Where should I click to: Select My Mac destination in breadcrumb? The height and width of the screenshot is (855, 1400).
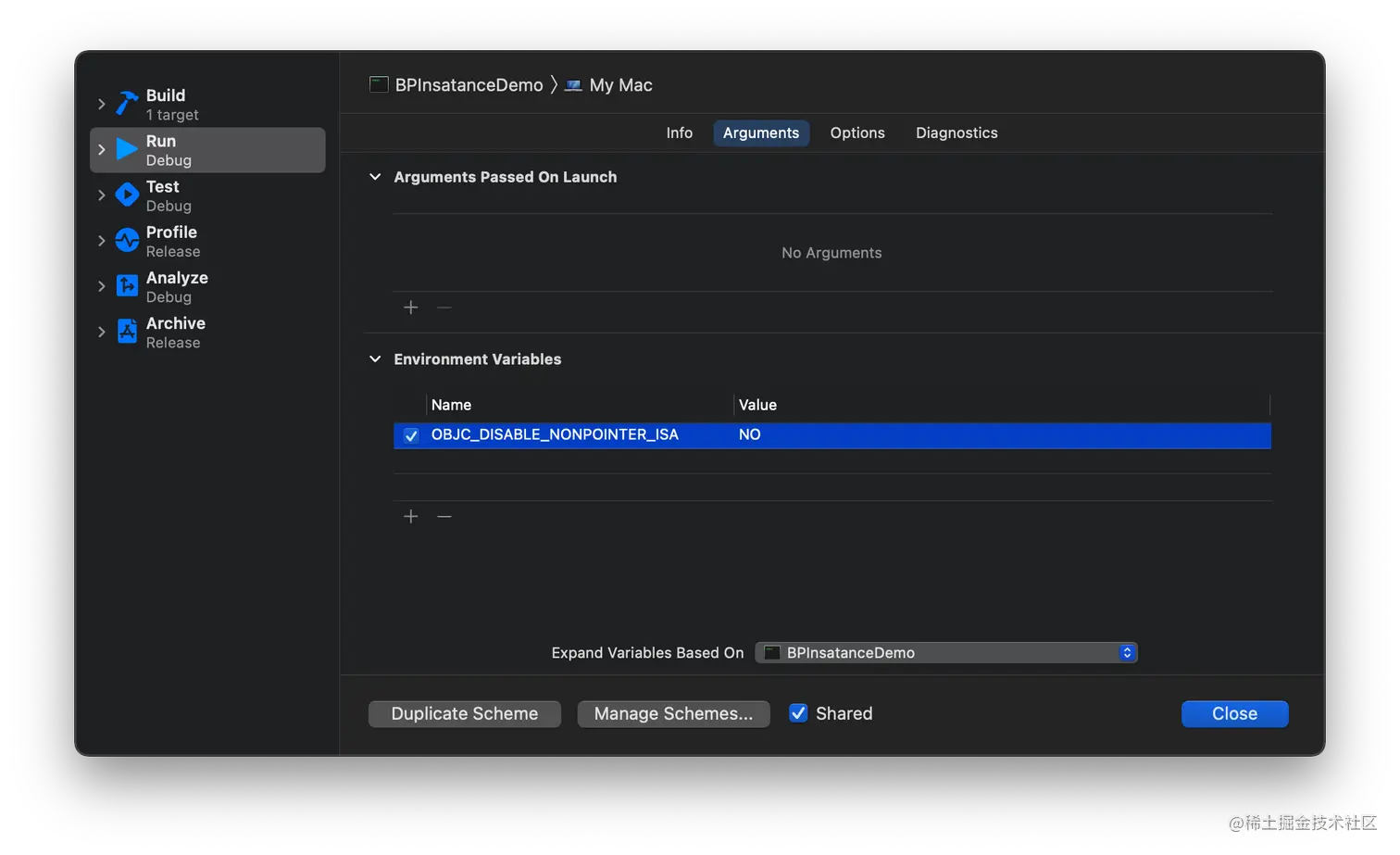620,85
